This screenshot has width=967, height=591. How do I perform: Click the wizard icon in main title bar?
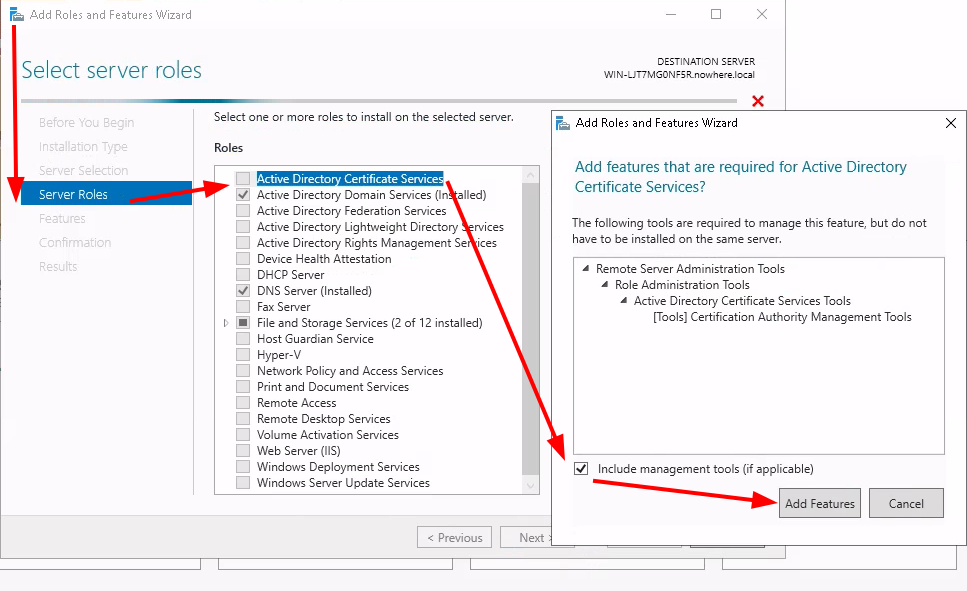pos(17,14)
